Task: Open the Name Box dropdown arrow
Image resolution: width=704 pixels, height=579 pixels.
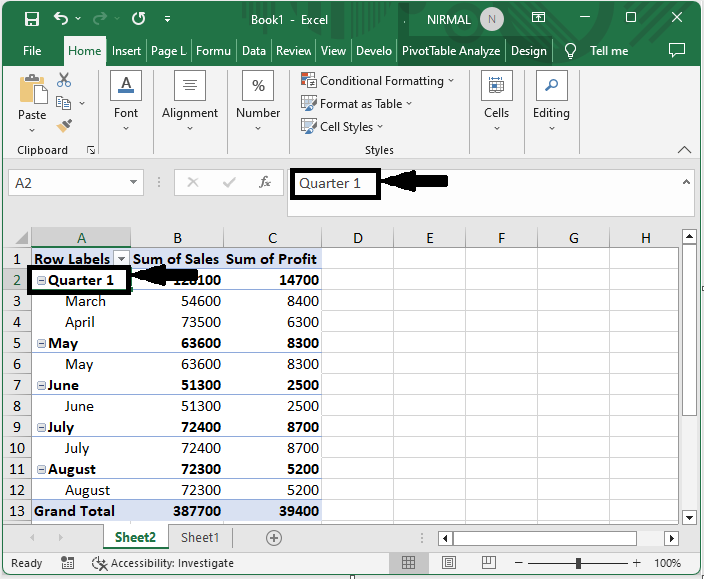Action: (x=133, y=182)
